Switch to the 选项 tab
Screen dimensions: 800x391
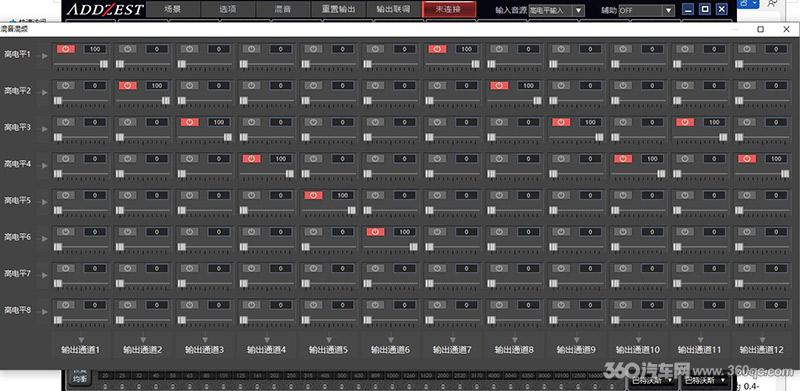click(228, 9)
